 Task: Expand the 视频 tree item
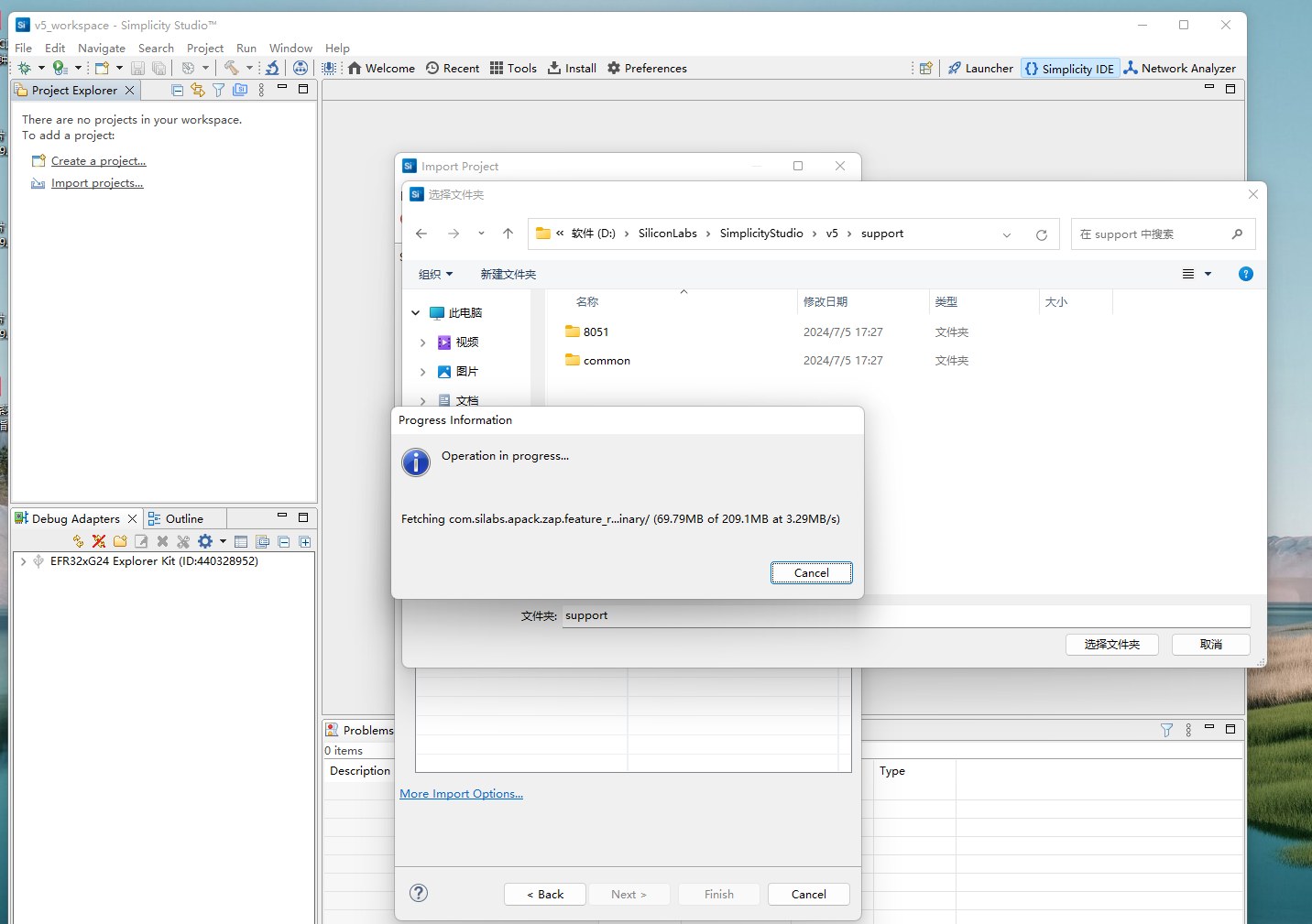[x=422, y=342]
